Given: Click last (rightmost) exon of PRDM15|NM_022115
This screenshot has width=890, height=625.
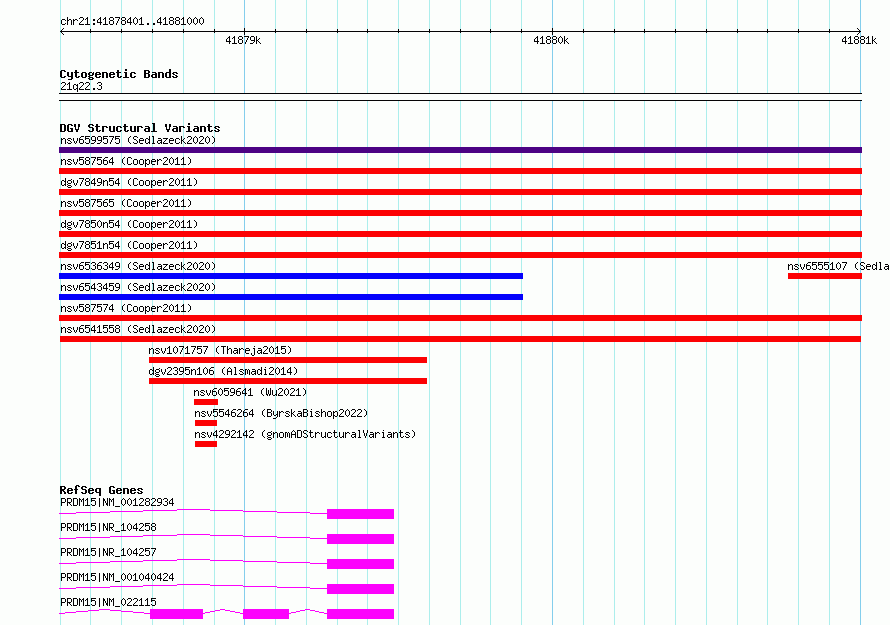Looking at the screenshot, I should (360, 614).
